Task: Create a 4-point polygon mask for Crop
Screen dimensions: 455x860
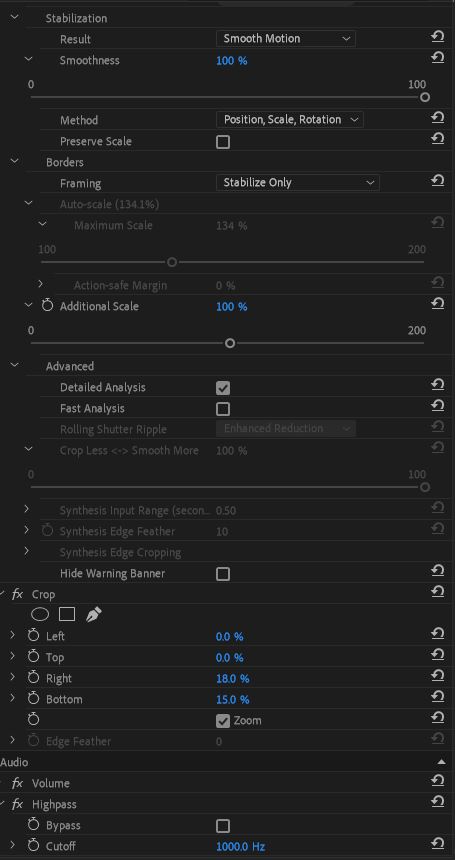Action: [x=67, y=615]
